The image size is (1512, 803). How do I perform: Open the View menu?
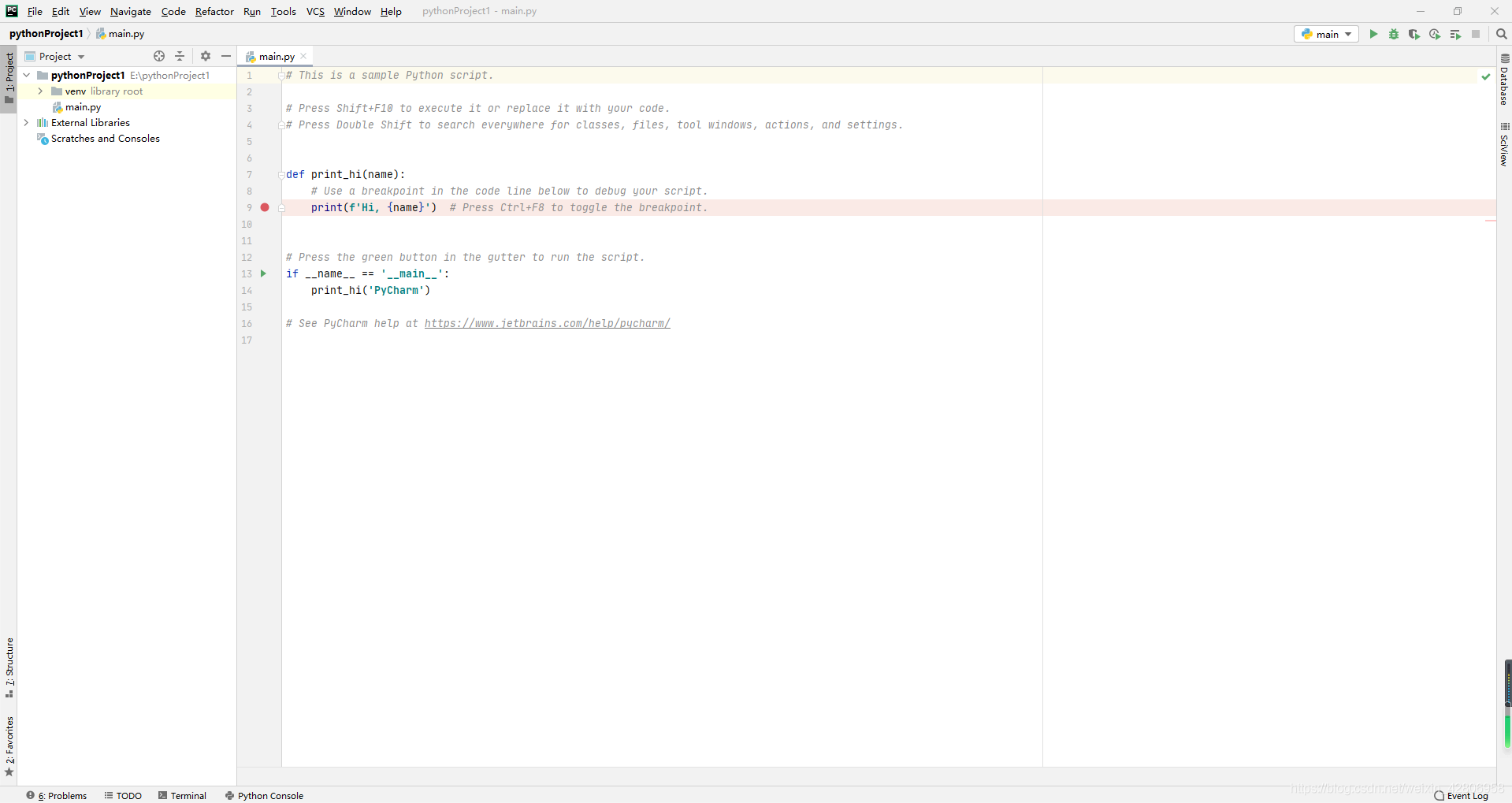click(x=90, y=11)
